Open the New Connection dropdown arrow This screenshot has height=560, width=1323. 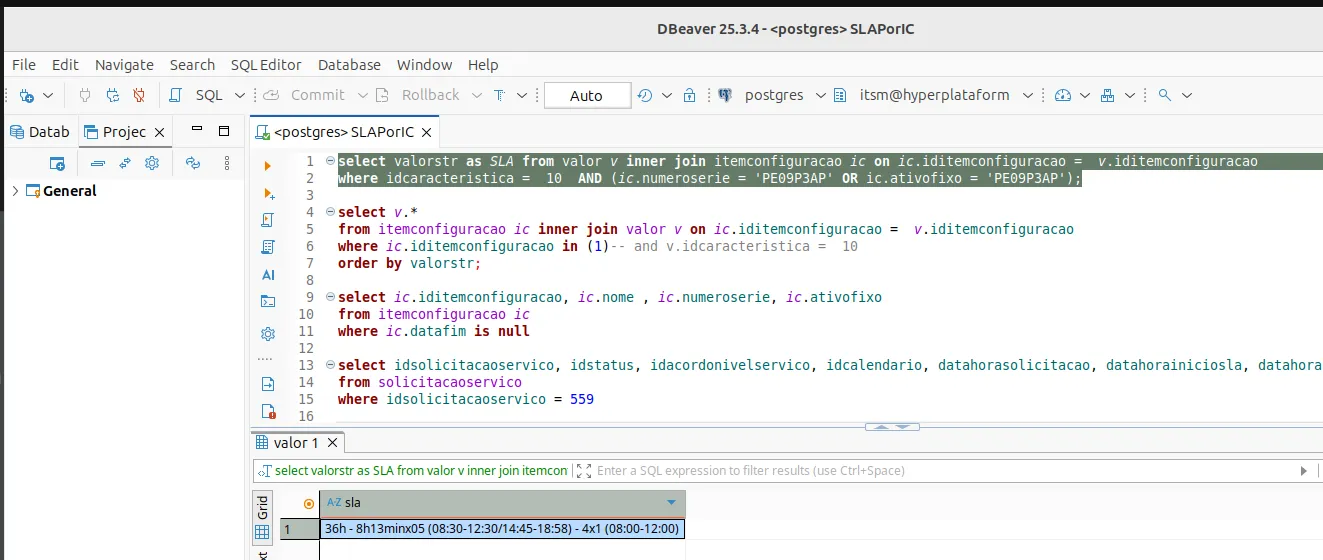click(48, 96)
